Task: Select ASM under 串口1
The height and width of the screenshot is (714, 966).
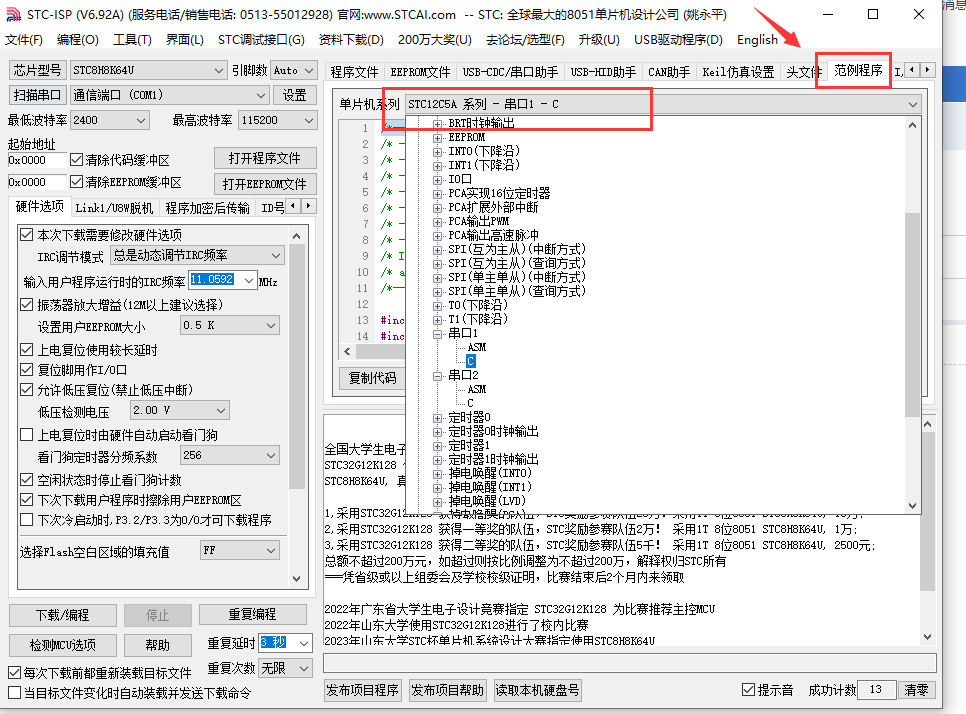Action: coord(477,347)
